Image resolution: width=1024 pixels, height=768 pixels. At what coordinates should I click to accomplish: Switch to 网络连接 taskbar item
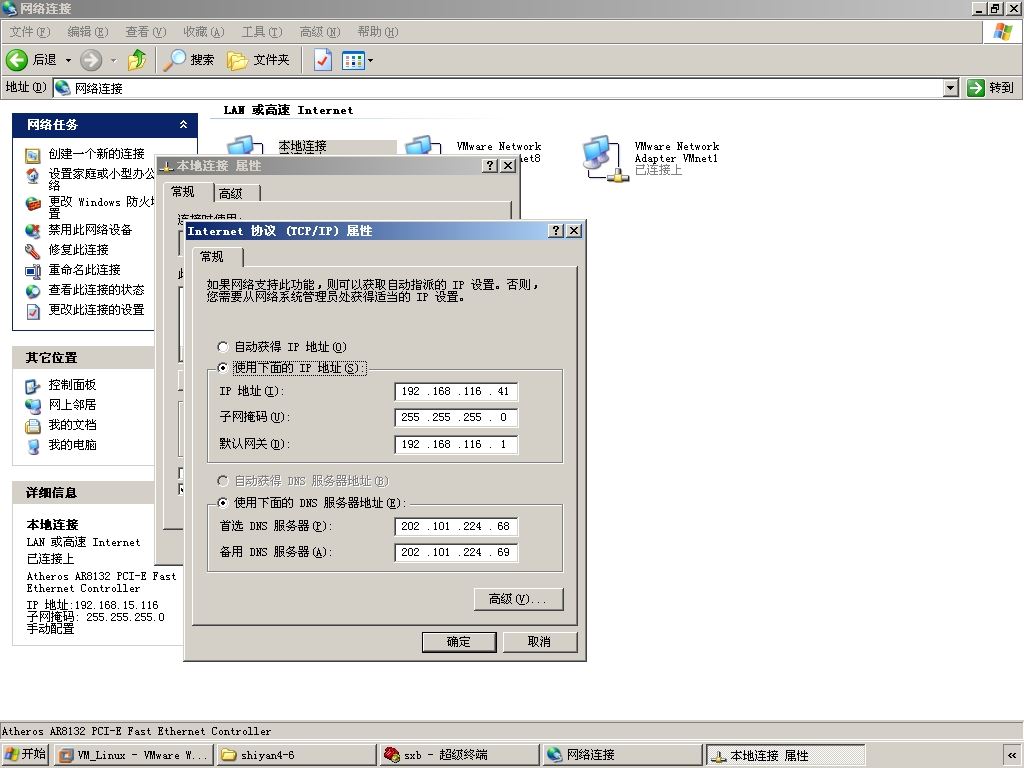pyautogui.click(x=622, y=756)
